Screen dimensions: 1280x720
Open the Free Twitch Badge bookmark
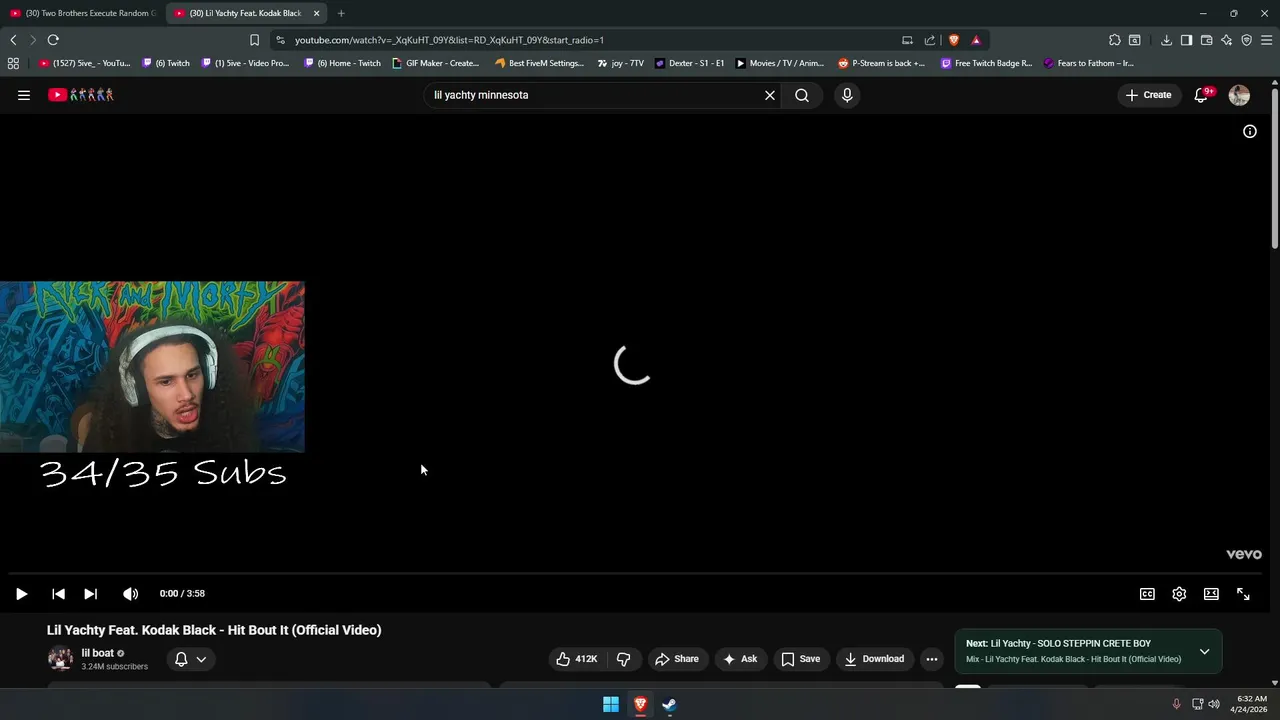987,63
